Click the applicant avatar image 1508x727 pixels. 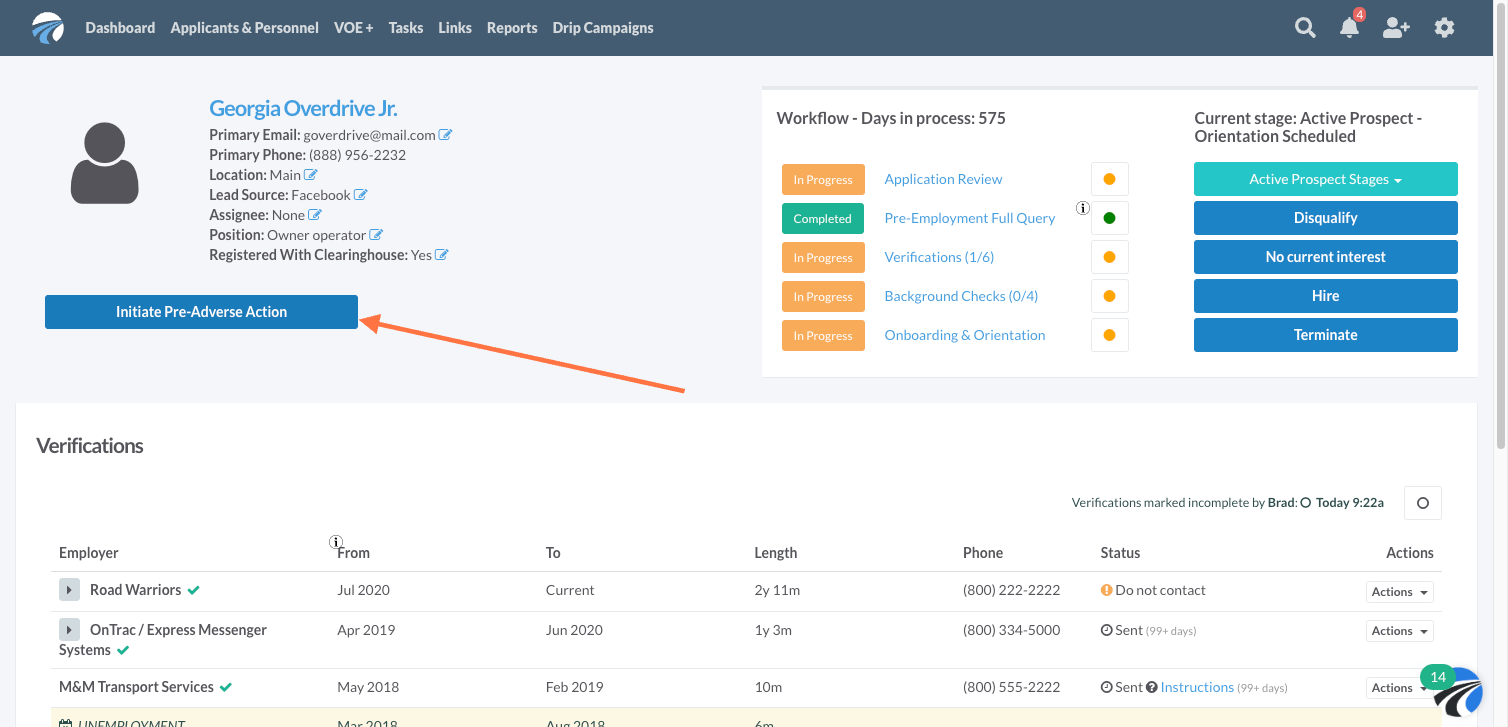105,163
